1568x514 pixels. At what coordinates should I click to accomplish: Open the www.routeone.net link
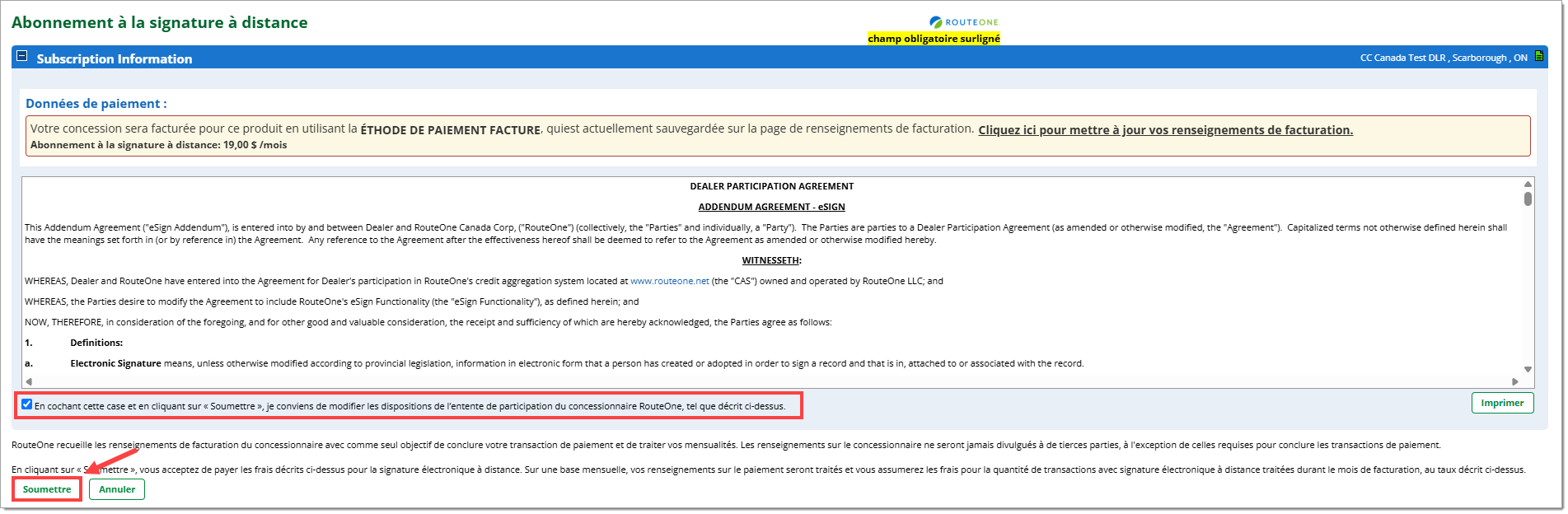[x=669, y=281]
